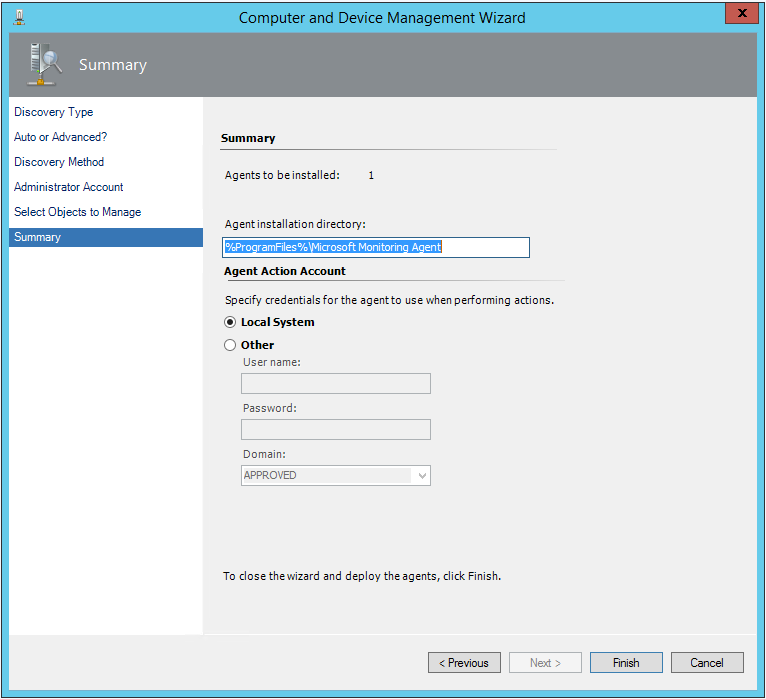766x699 pixels.
Task: Click the Agent installation directory text field
Action: [x=375, y=247]
